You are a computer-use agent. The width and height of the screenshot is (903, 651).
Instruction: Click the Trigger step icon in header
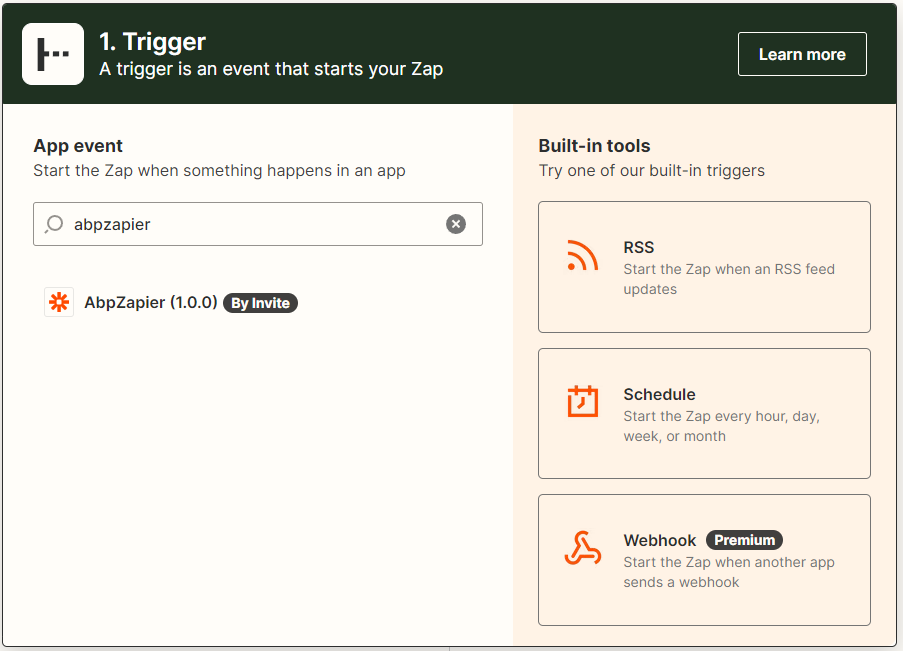[53, 54]
